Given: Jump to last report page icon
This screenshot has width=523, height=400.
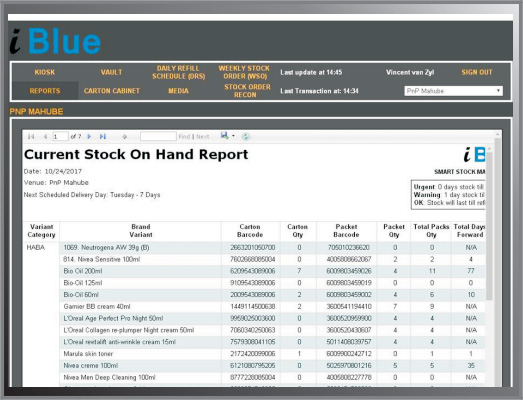Looking at the screenshot, I should click(x=103, y=136).
